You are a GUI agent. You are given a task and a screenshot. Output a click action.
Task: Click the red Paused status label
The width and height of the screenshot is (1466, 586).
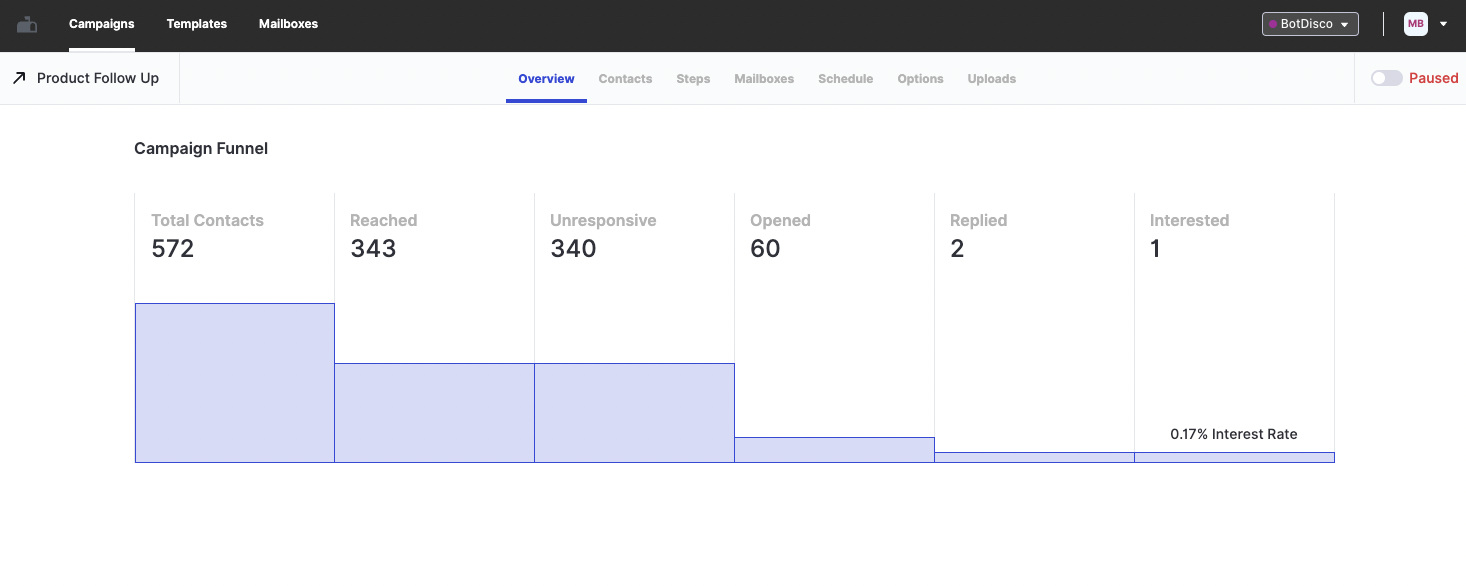[x=1434, y=78]
